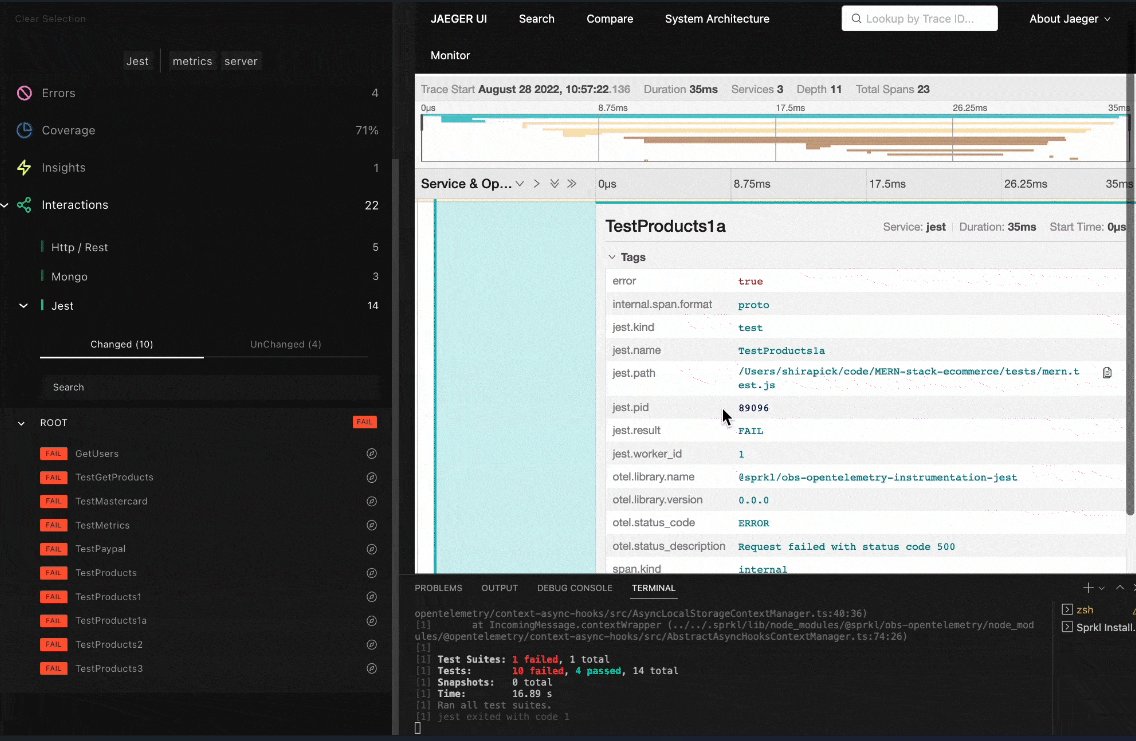Select TestProducts1a test in list
The height and width of the screenshot is (741, 1136).
tap(111, 621)
